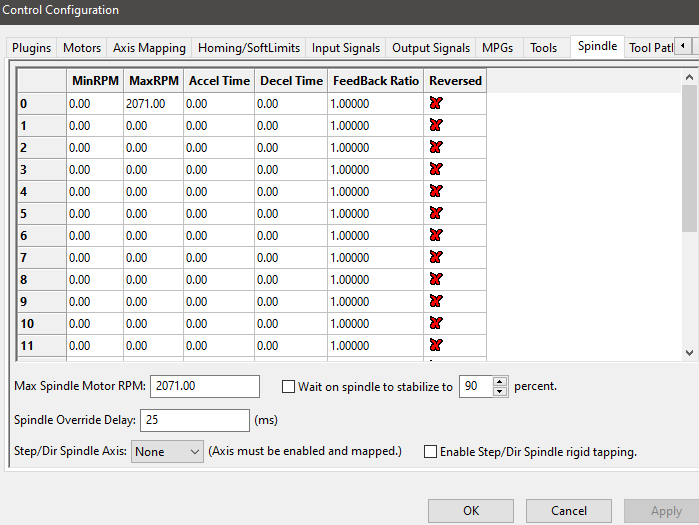Go to the Input Signals tab
699x525 pixels.
(345, 48)
